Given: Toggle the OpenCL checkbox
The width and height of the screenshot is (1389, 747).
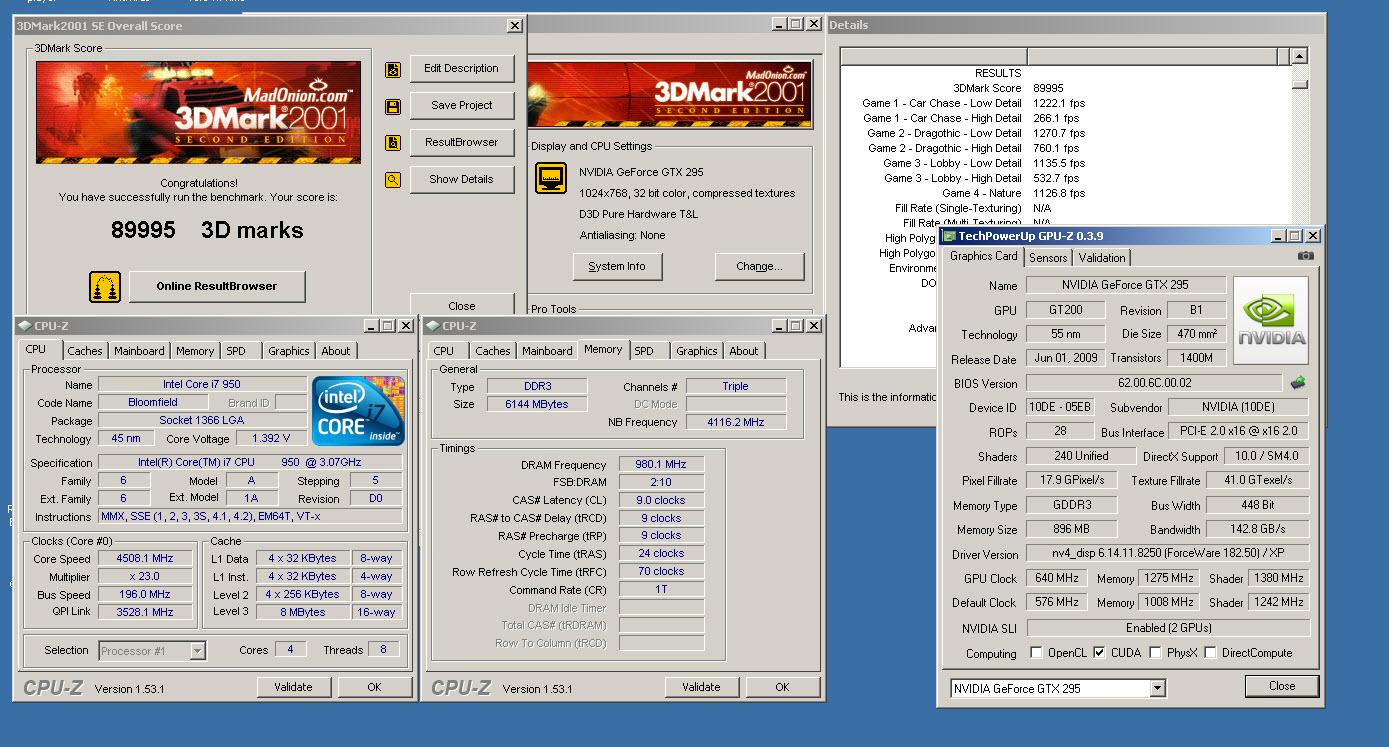Looking at the screenshot, I should (x=1036, y=653).
